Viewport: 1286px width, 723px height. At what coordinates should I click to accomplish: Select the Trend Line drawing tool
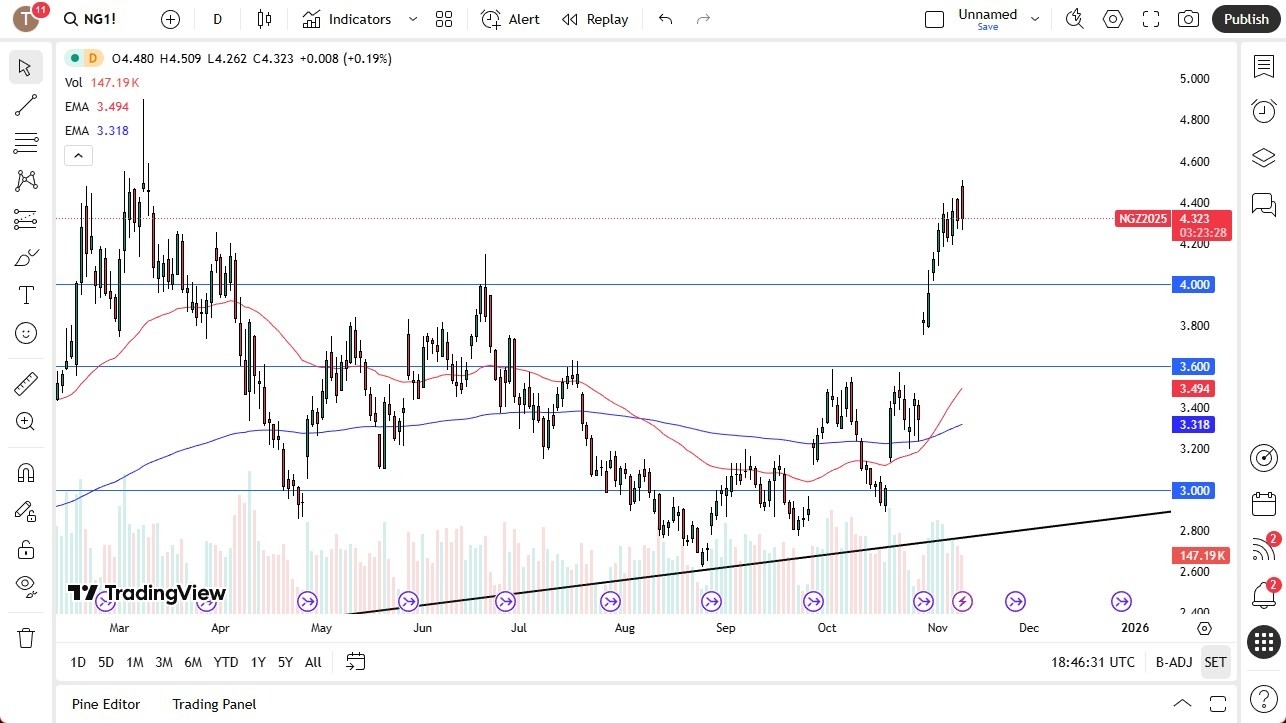tap(25, 105)
